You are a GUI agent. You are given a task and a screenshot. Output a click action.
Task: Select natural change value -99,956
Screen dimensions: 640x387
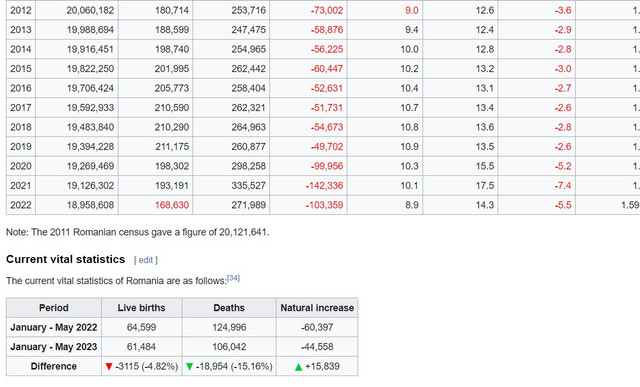pyautogui.click(x=327, y=166)
